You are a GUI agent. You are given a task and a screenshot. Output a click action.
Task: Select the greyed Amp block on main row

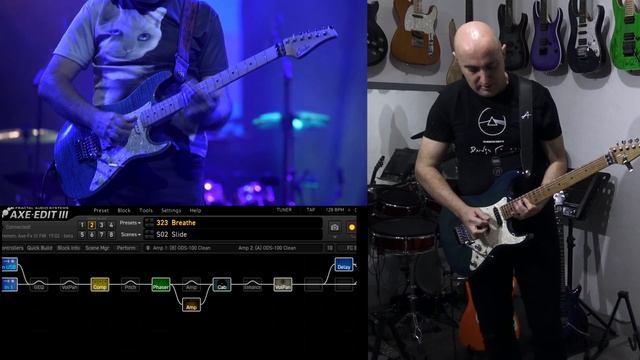coord(191,284)
